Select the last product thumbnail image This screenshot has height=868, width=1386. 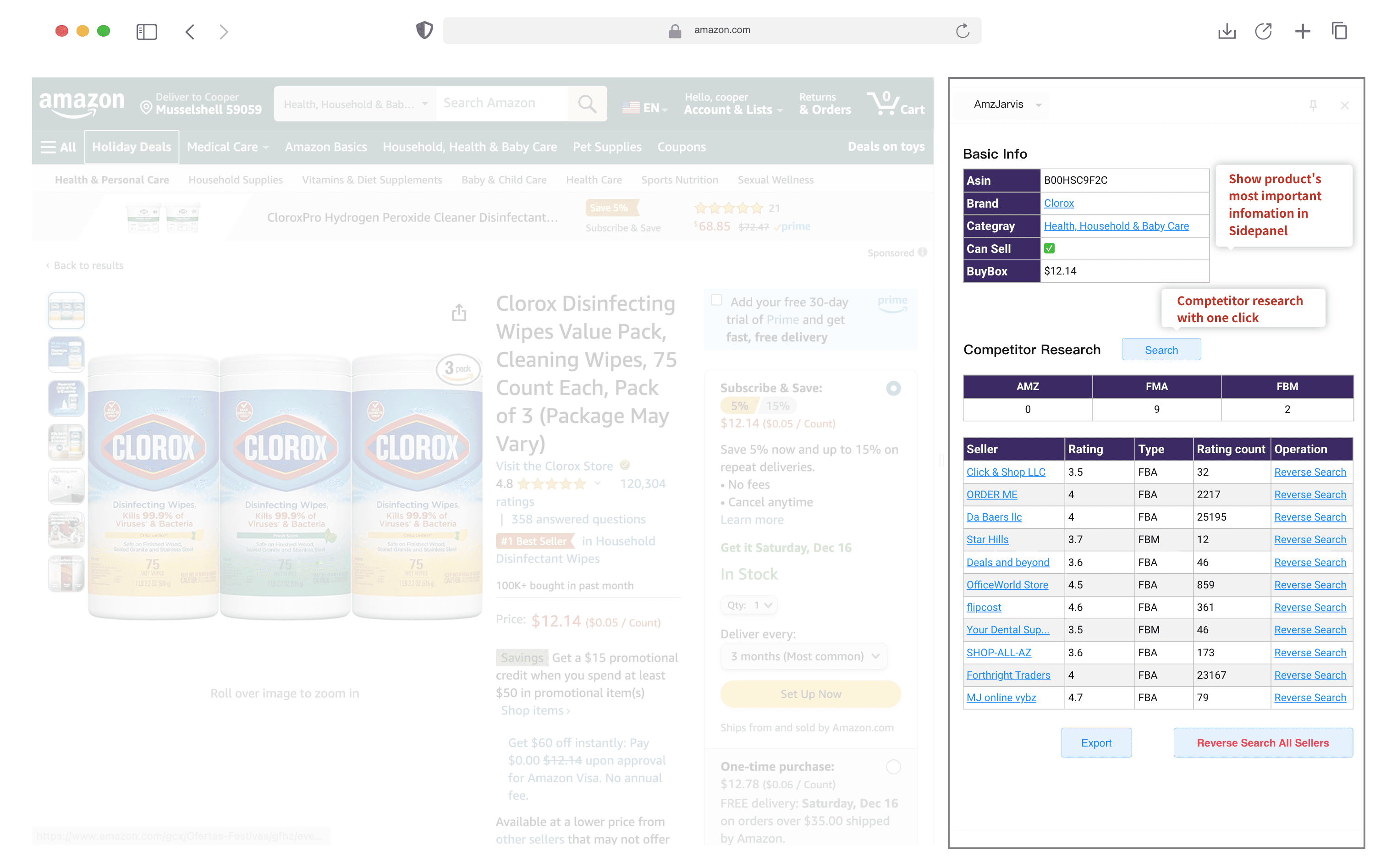(66, 573)
